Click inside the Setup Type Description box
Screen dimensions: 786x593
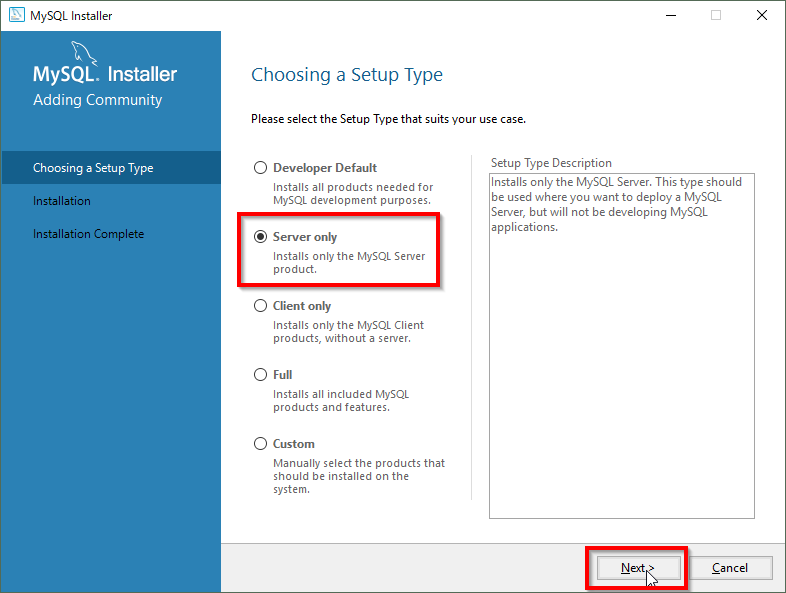(622, 346)
